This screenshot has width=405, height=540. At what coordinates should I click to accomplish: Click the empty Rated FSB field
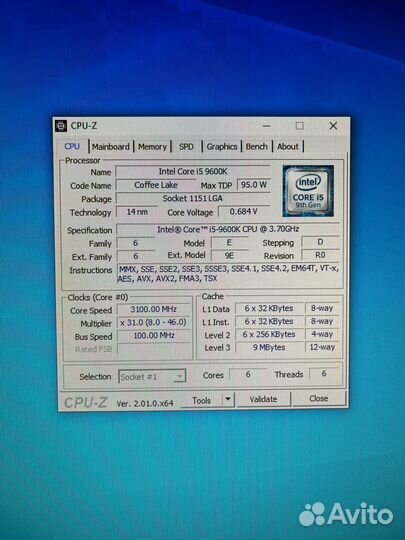point(154,349)
